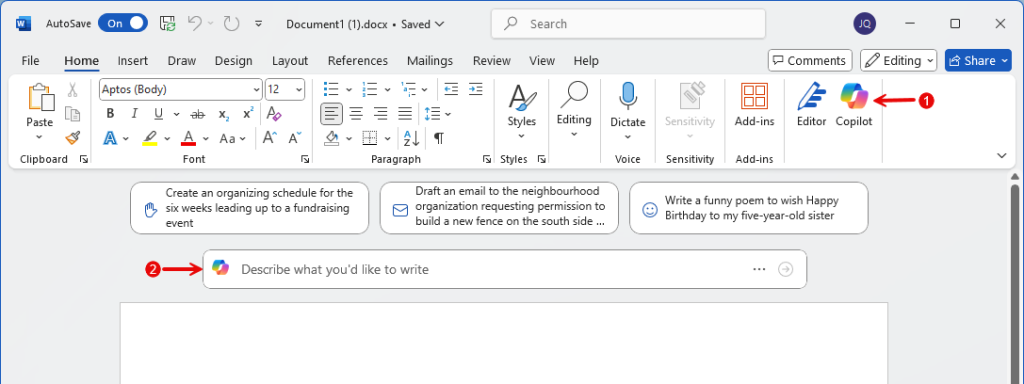
Task: Open Change Case Aa dropdown
Action: (x=232, y=138)
